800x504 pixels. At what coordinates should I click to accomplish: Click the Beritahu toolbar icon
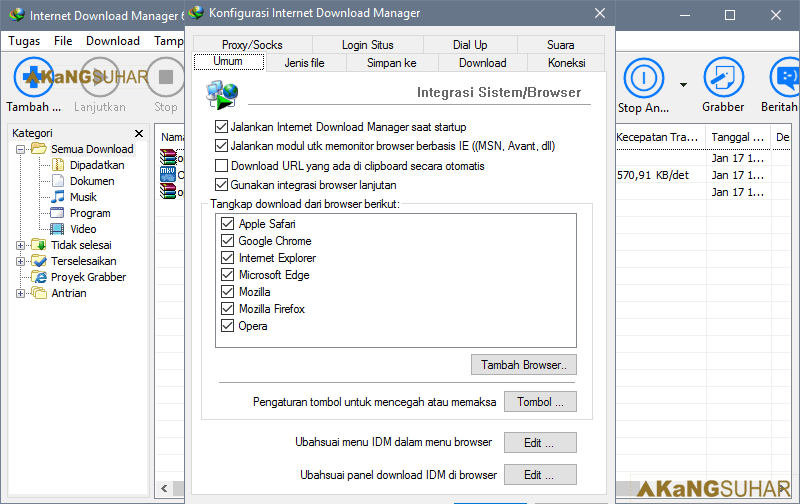coord(785,78)
